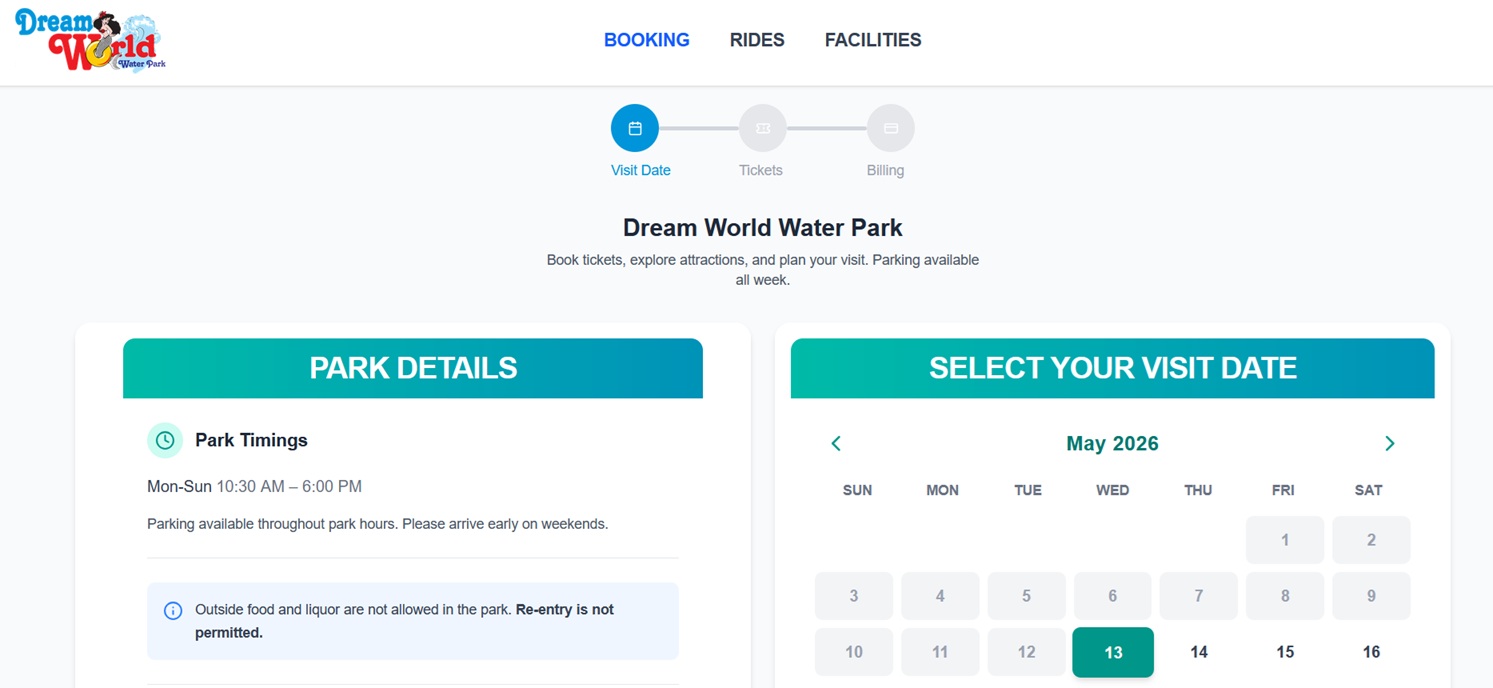Click the Park Timings clock icon
The width and height of the screenshot is (1493, 688).
coord(165,440)
